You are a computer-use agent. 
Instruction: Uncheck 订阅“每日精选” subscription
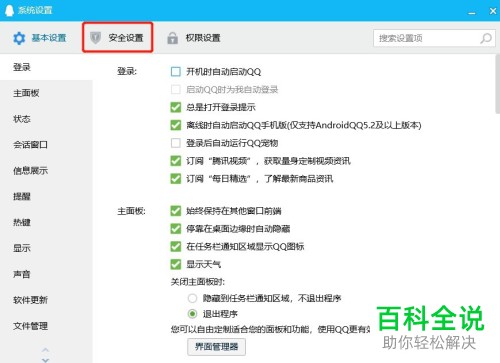176,179
